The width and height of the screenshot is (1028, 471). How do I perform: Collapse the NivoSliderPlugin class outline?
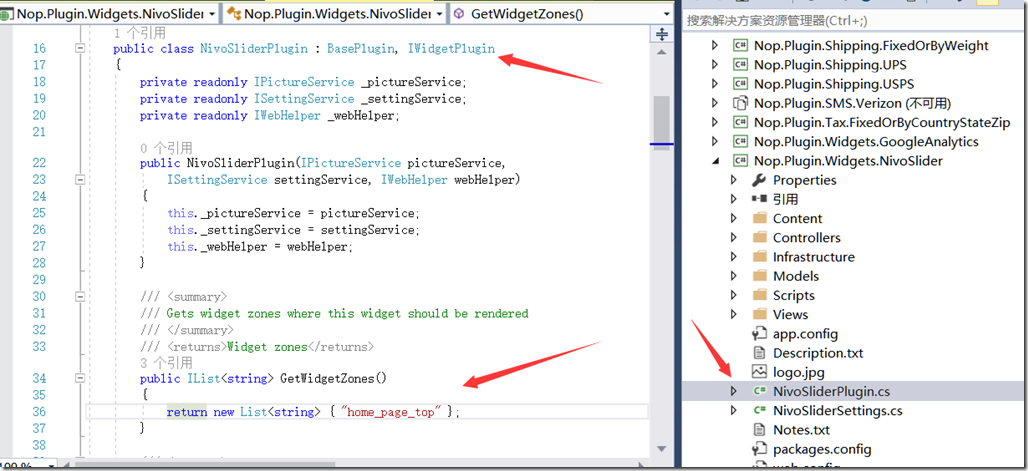(80, 48)
